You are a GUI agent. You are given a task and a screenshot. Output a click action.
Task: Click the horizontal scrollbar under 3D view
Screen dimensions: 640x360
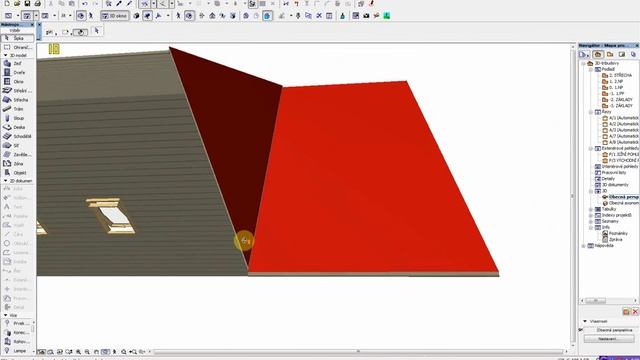358,351
